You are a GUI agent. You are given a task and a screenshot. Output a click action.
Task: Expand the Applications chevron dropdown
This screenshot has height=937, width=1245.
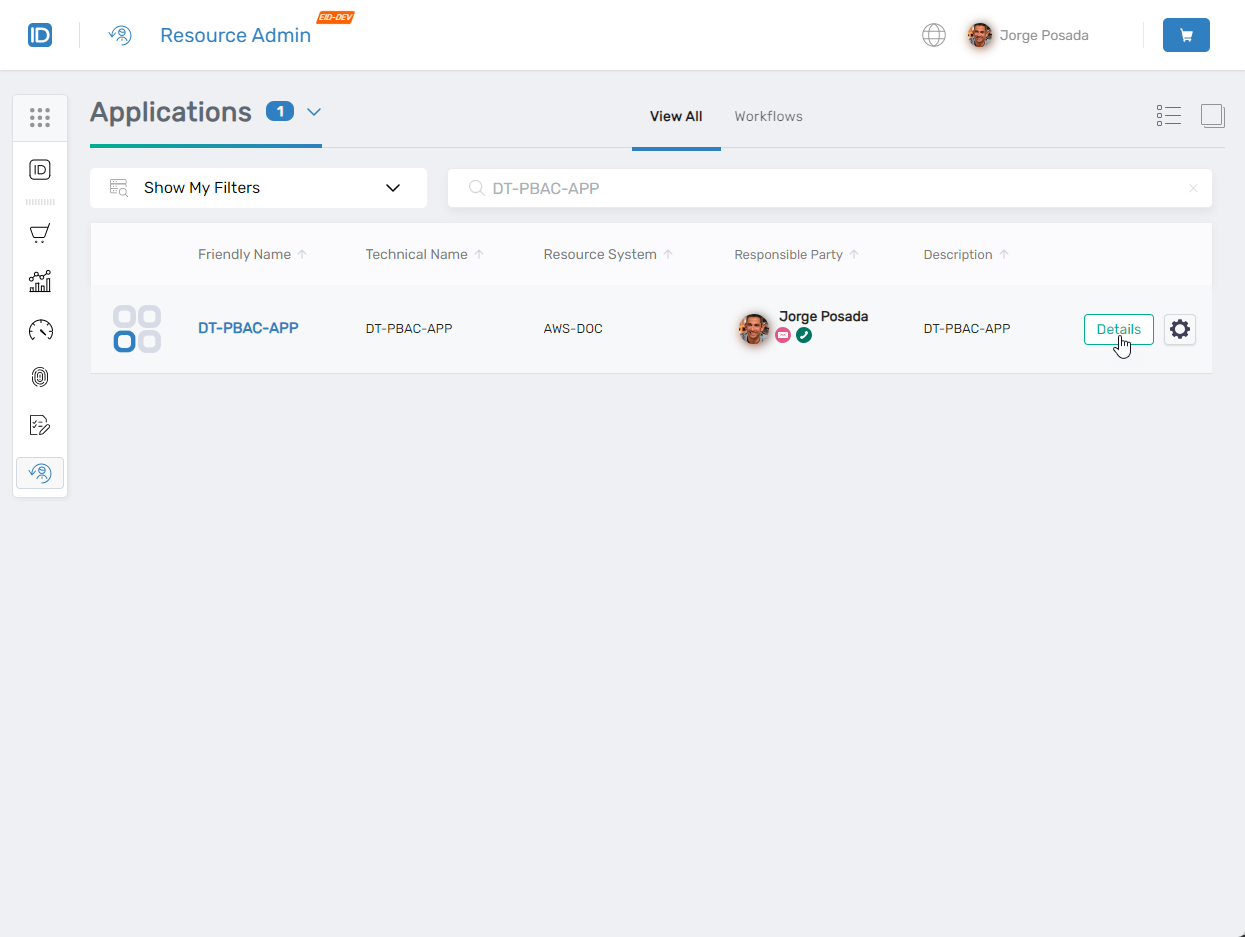[x=314, y=112]
